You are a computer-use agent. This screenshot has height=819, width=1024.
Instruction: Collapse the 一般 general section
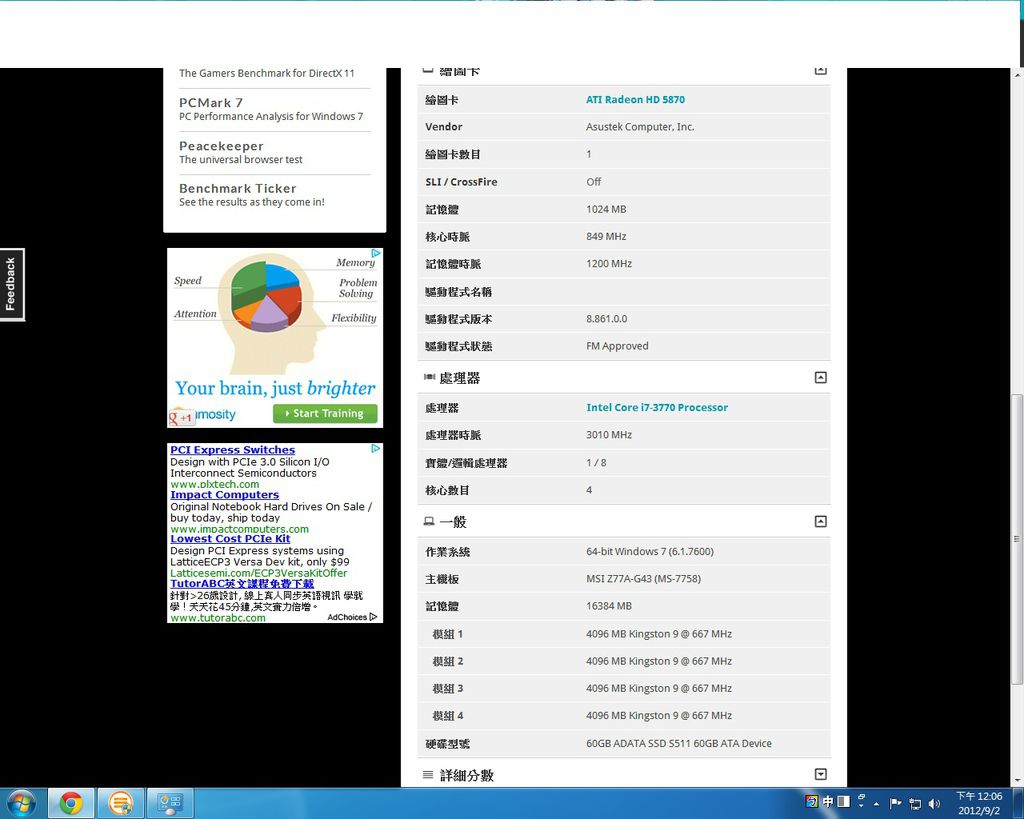821,521
